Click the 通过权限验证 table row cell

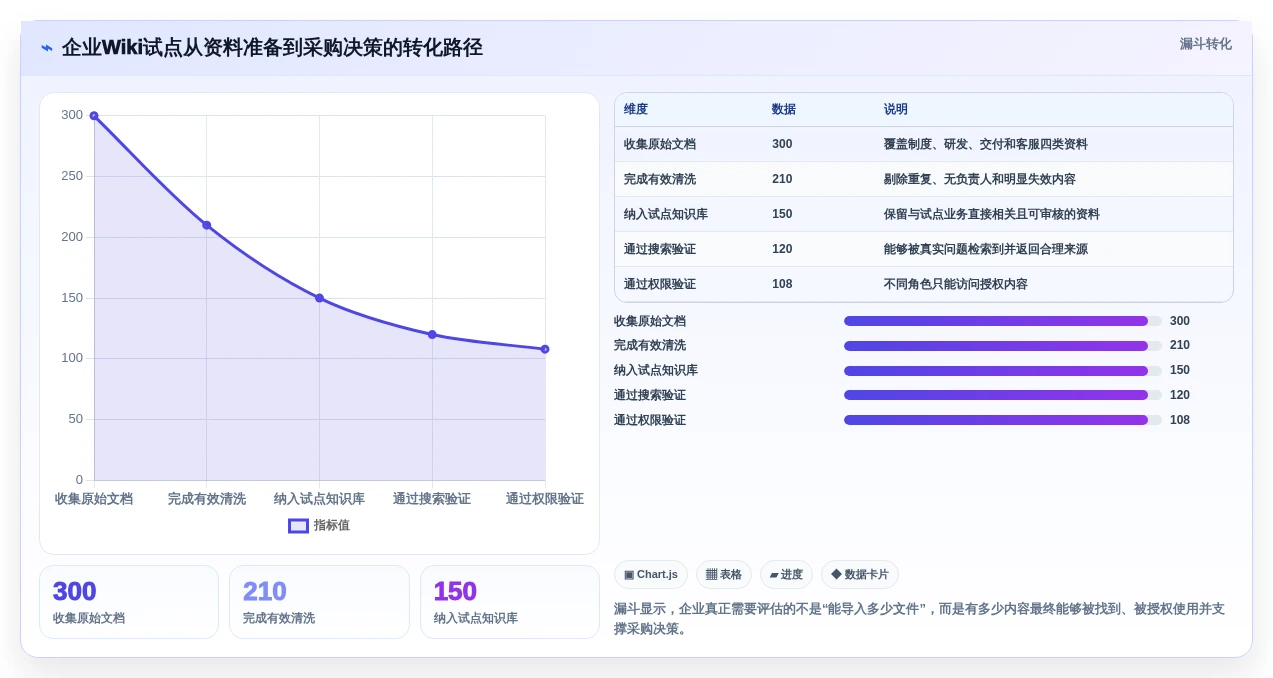[x=660, y=284]
